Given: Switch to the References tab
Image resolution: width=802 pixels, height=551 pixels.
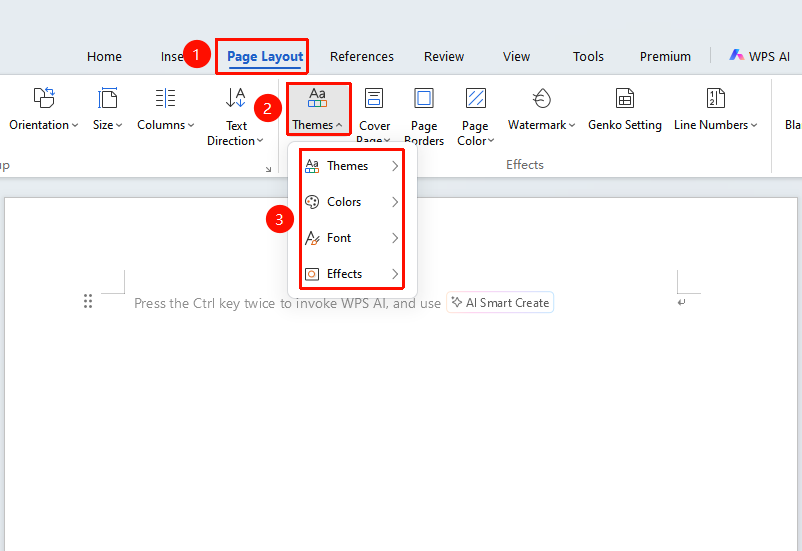Looking at the screenshot, I should click(x=362, y=56).
